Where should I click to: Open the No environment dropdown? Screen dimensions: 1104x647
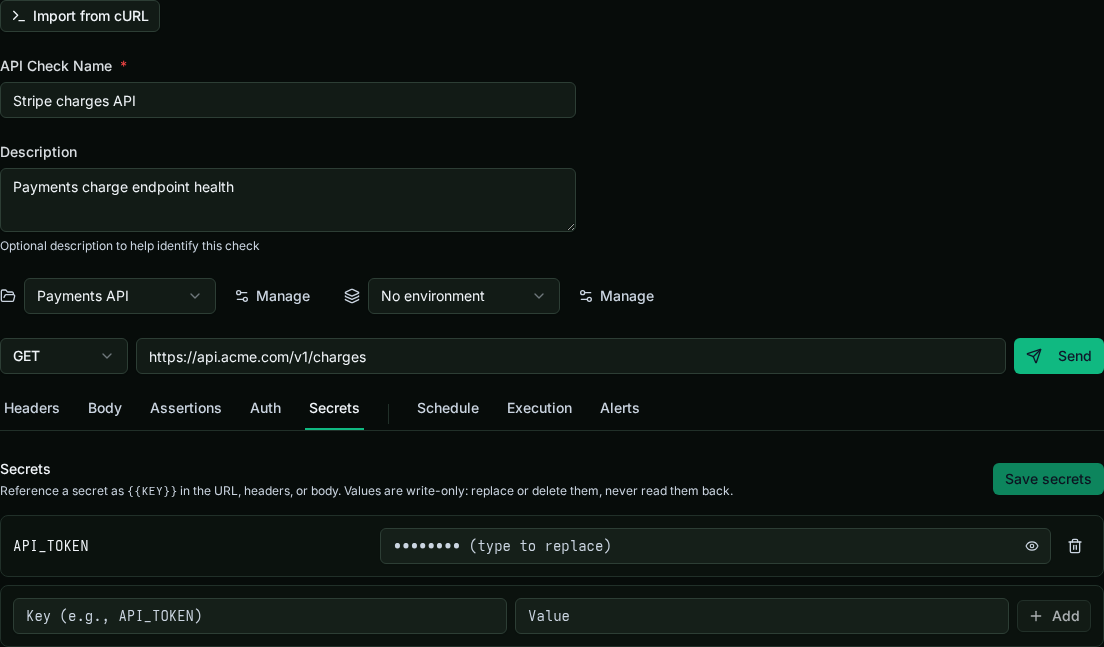tap(463, 296)
